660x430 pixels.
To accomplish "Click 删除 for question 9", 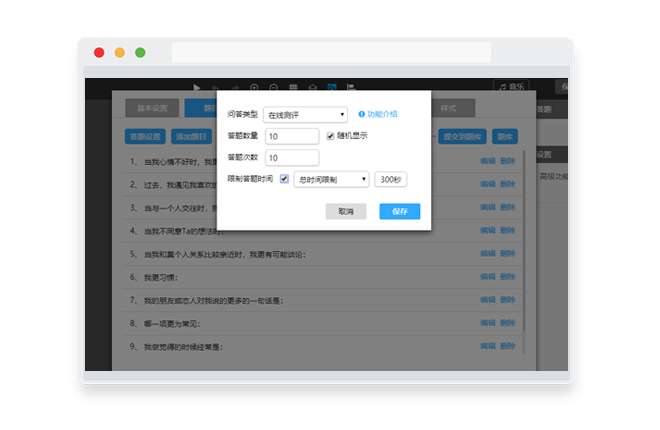I will (508, 346).
